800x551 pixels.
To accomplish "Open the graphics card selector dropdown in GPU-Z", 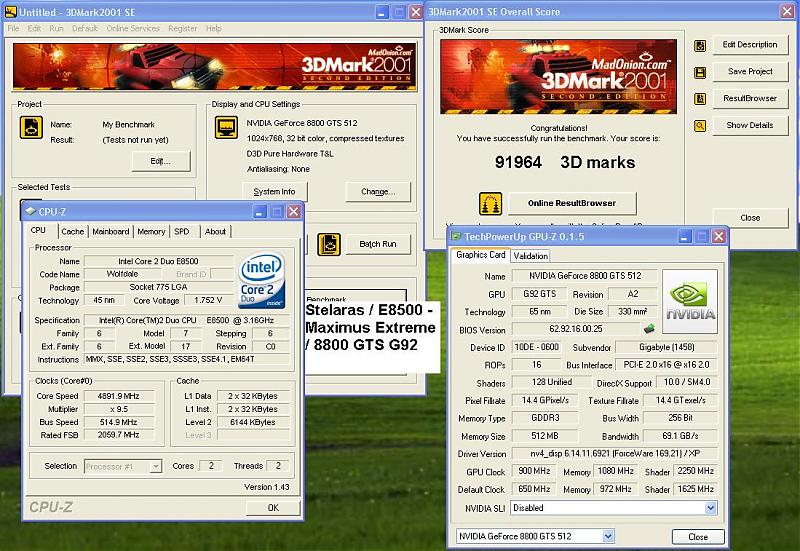I will click(x=608, y=536).
